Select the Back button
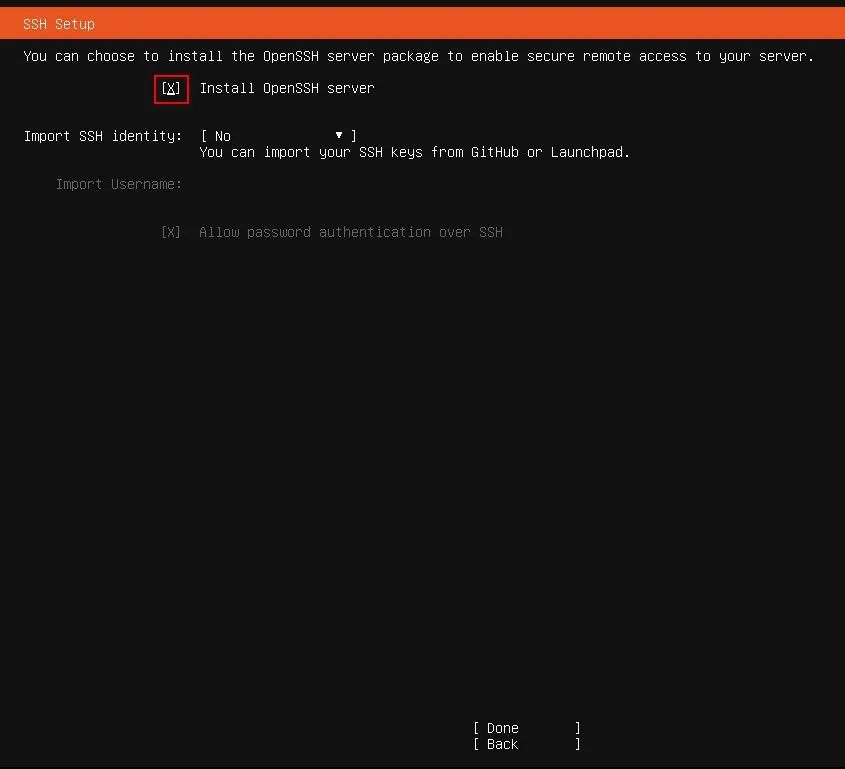The width and height of the screenshot is (845, 769). (x=527, y=744)
